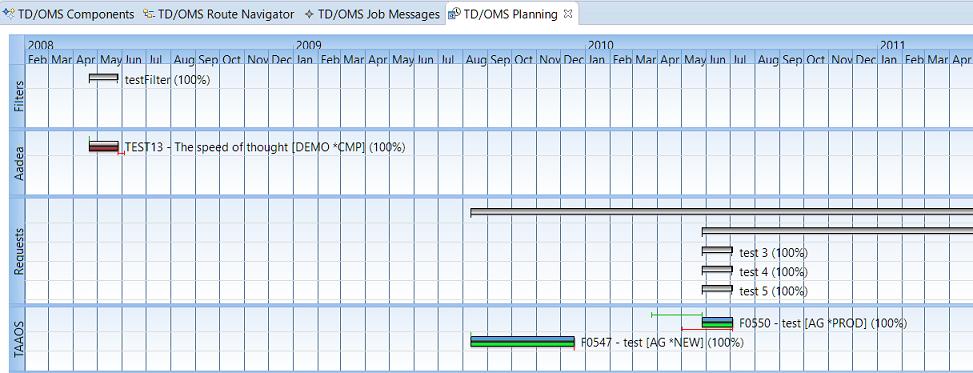Click the testFilter (100%) label
973x373 pixels.
click(168, 80)
